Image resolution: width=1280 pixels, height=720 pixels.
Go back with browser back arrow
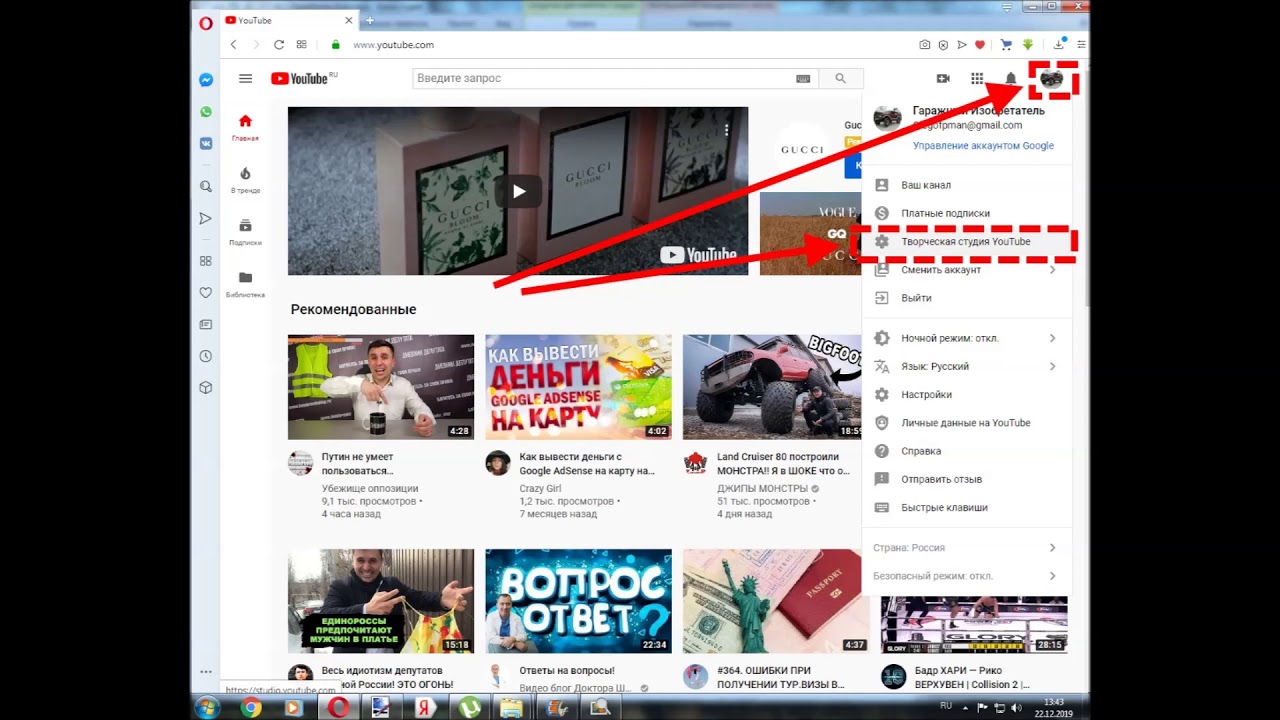pyautogui.click(x=233, y=45)
